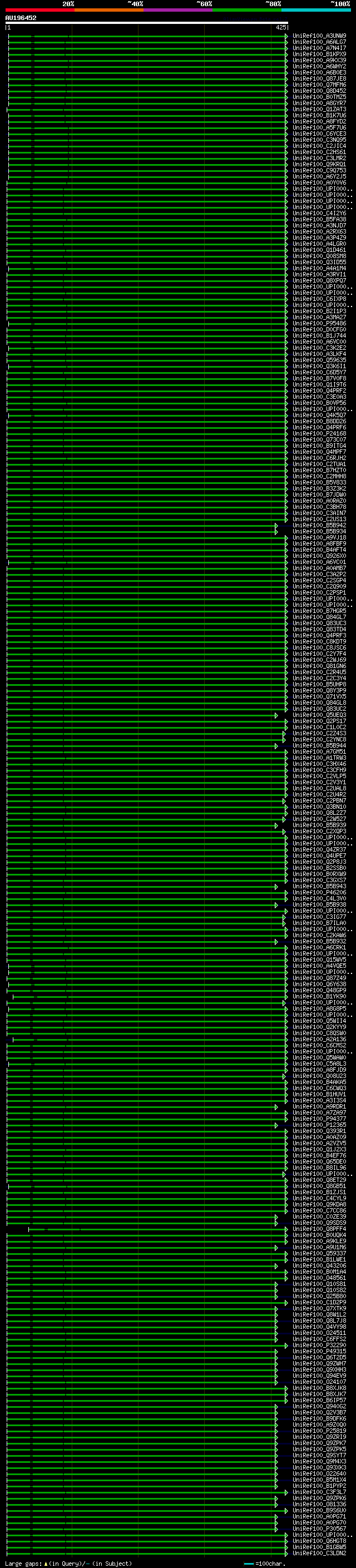This screenshot has width=356, height=1568.
Task: Select the label UniRef100_Q43206
Action: click(319, 1265)
